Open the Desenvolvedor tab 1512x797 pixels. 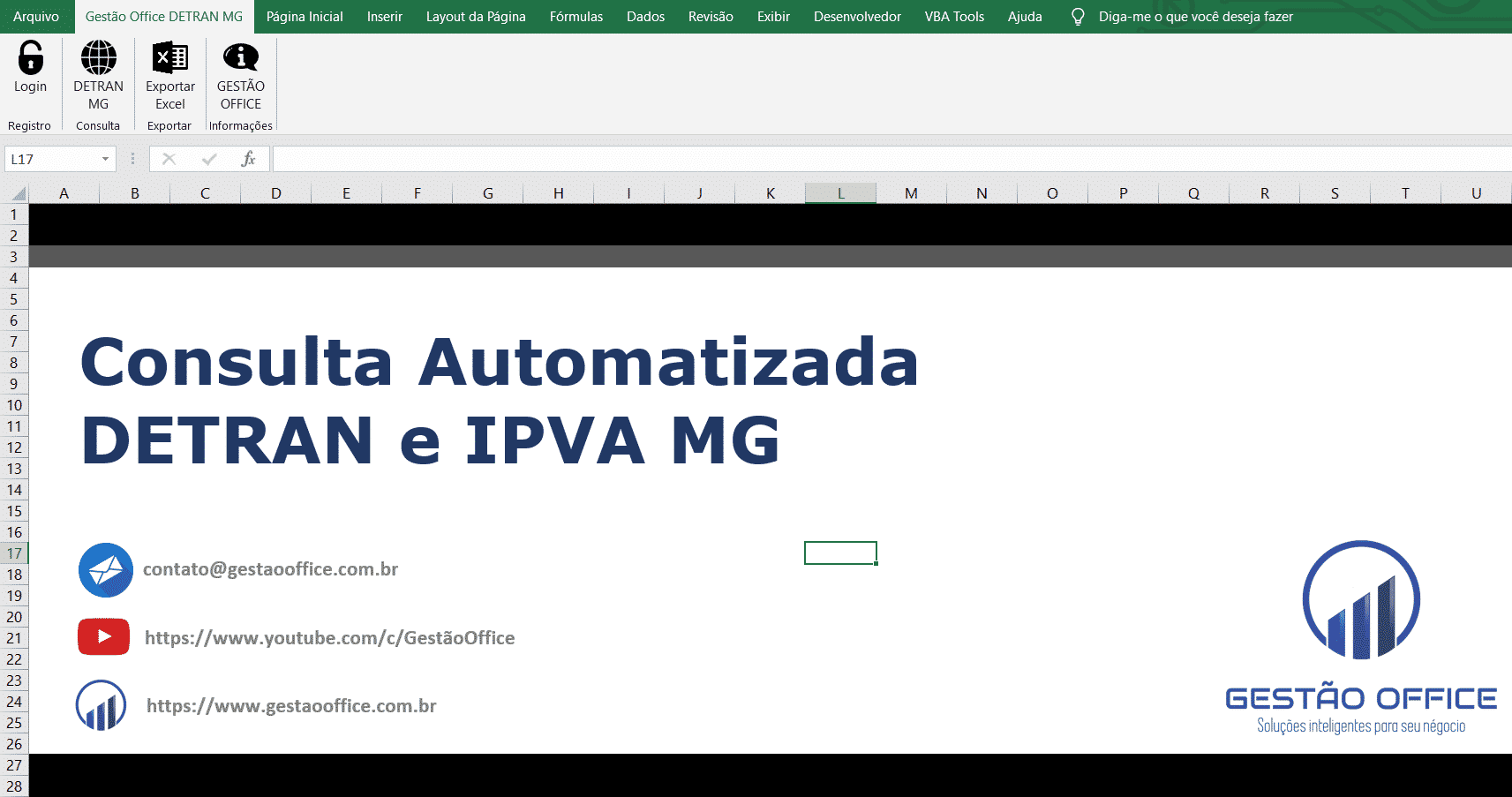[x=857, y=17]
